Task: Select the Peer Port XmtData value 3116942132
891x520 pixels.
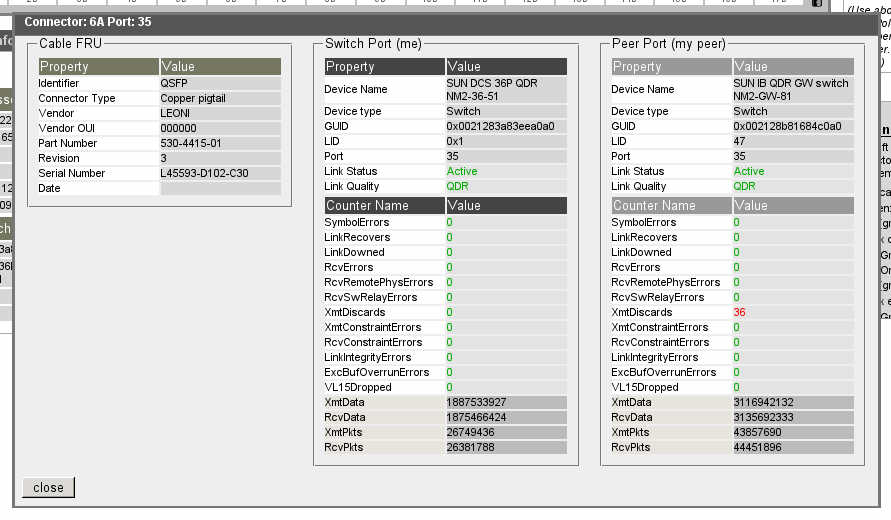Action: tap(763, 402)
